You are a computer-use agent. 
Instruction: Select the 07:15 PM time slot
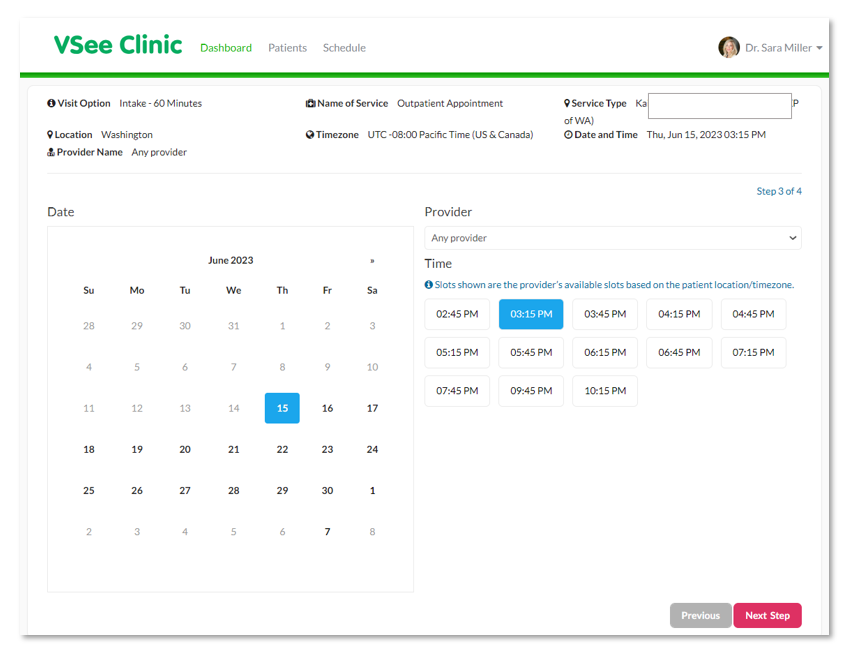753,353
